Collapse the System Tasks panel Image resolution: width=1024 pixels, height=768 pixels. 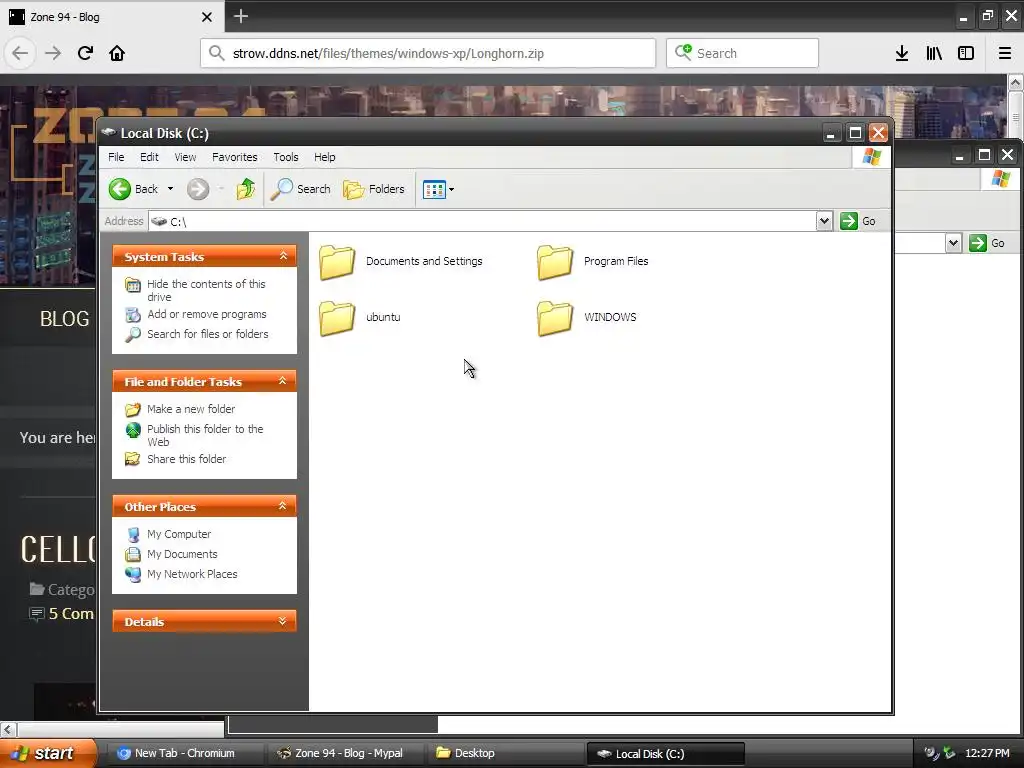point(283,256)
